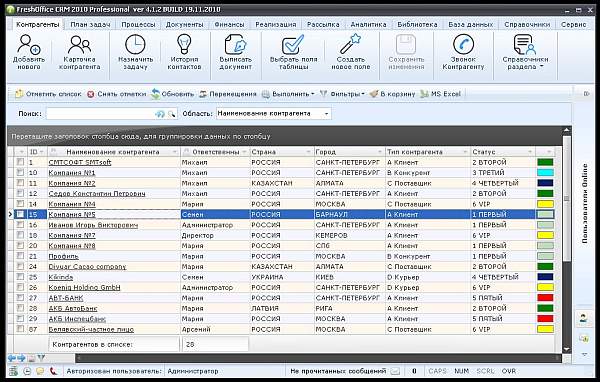Open the Выполнить dropdown menu
Screen dimensions: 600x382
(288, 94)
